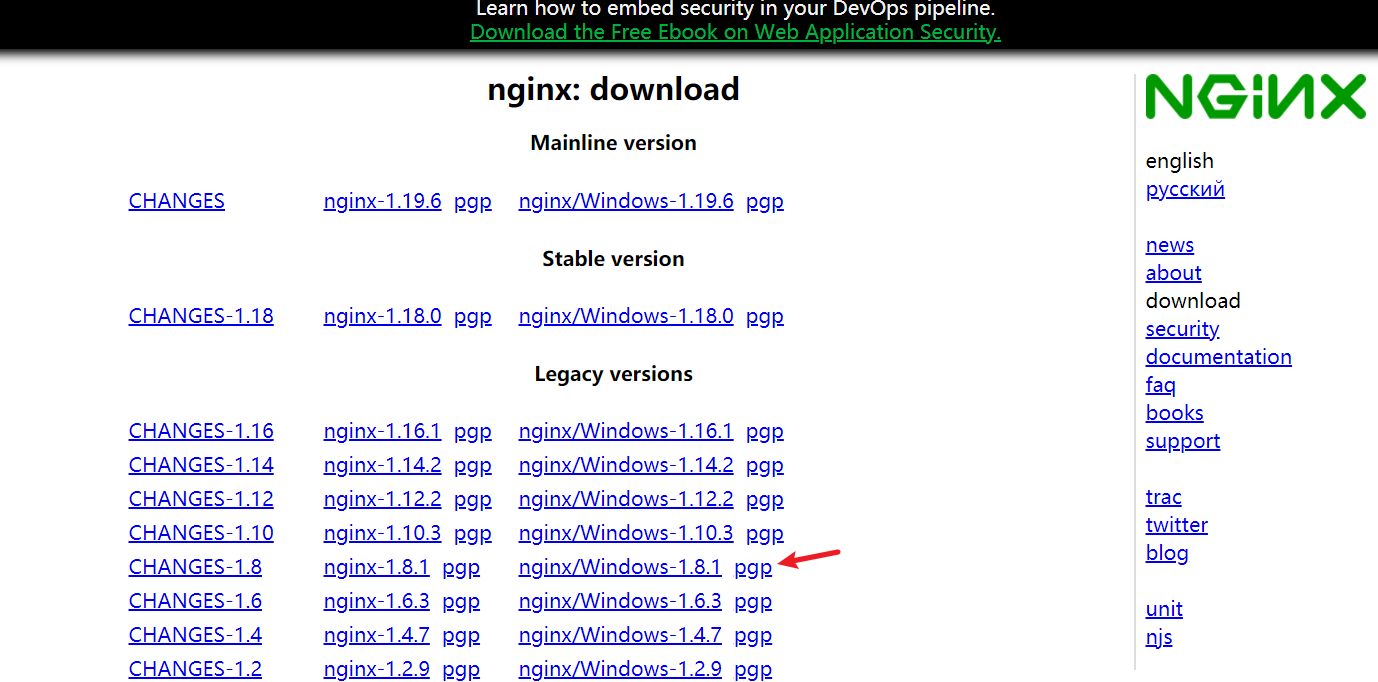Open CHANGES-1.16 link

[201, 431]
